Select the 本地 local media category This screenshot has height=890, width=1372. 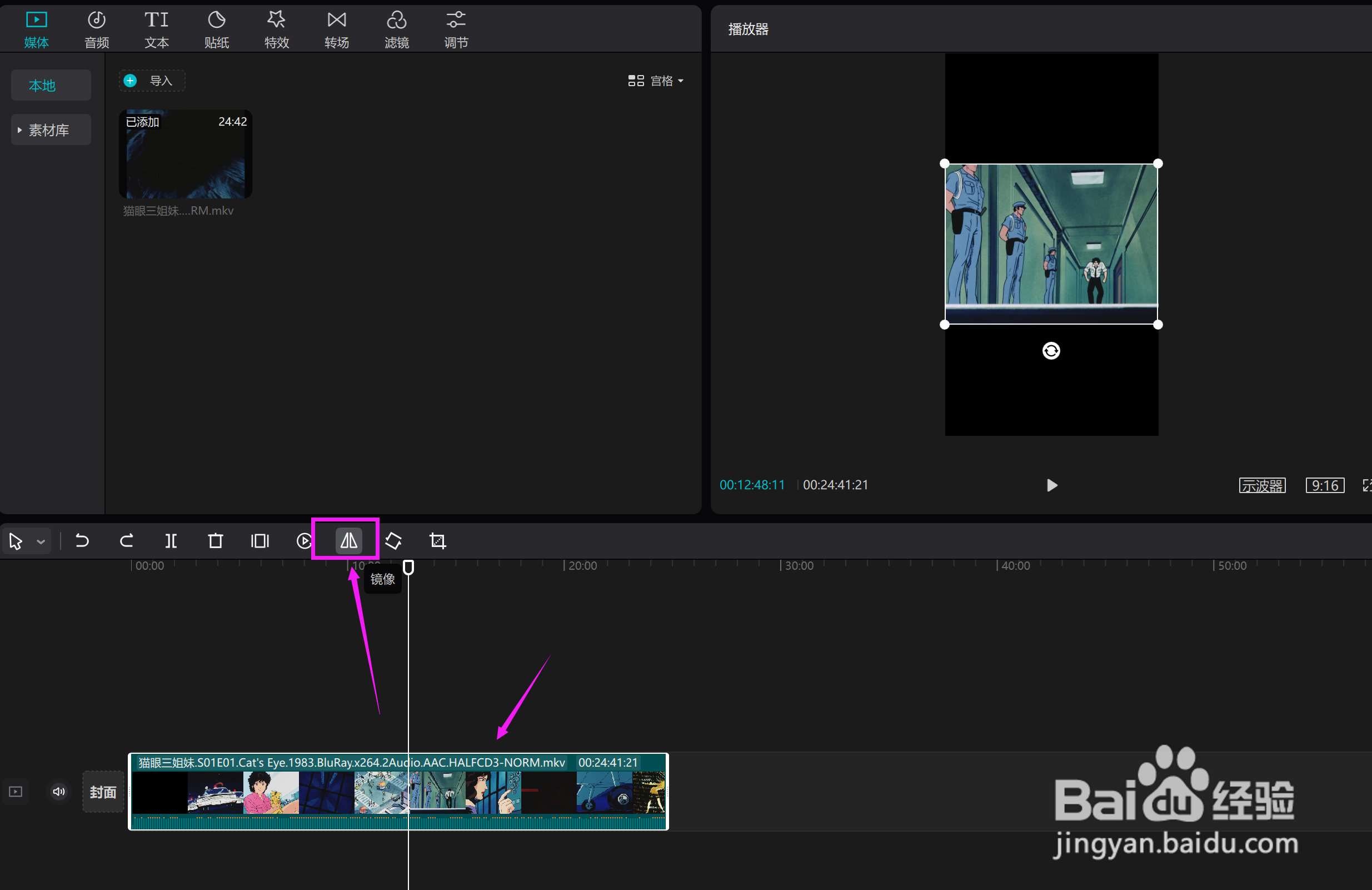(51, 86)
